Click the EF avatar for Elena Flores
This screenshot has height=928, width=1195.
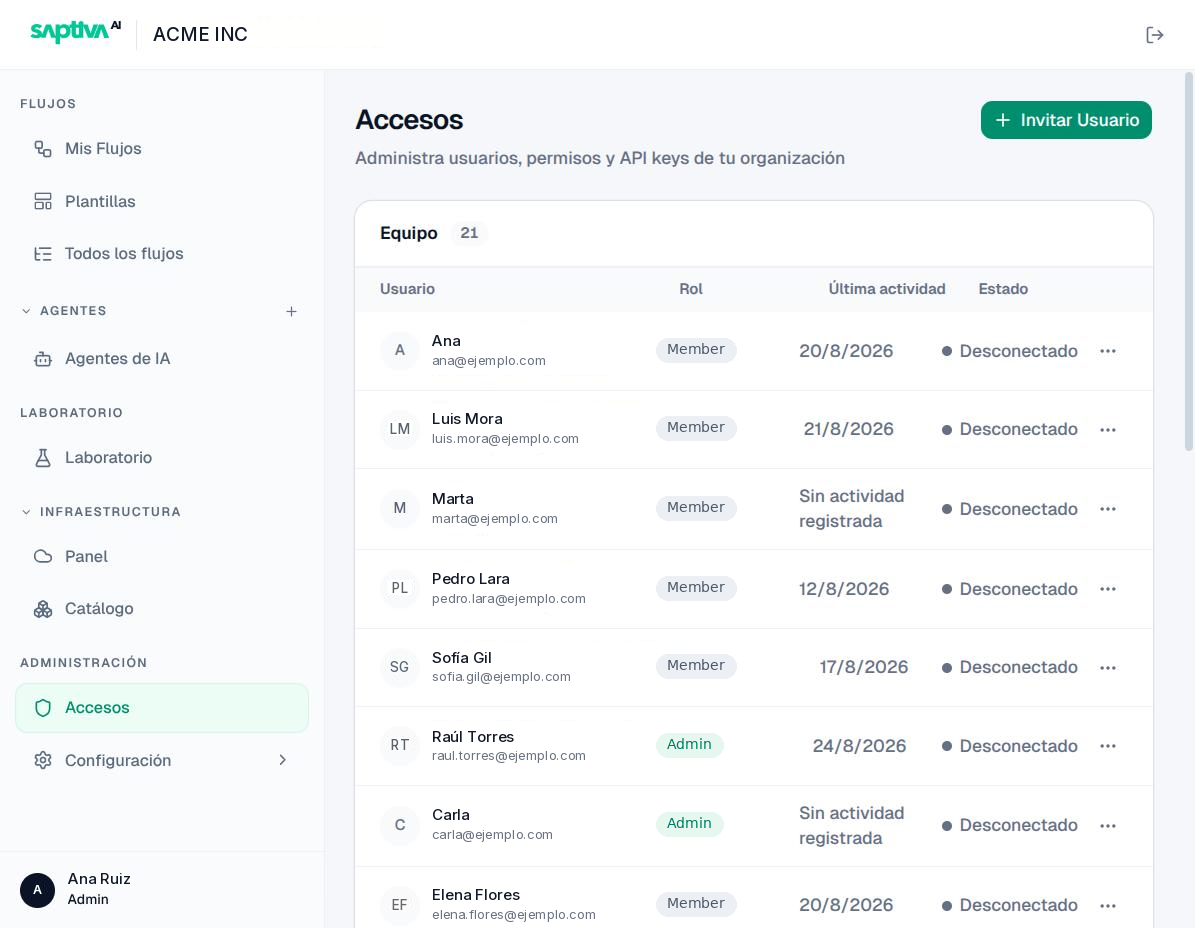click(399, 904)
